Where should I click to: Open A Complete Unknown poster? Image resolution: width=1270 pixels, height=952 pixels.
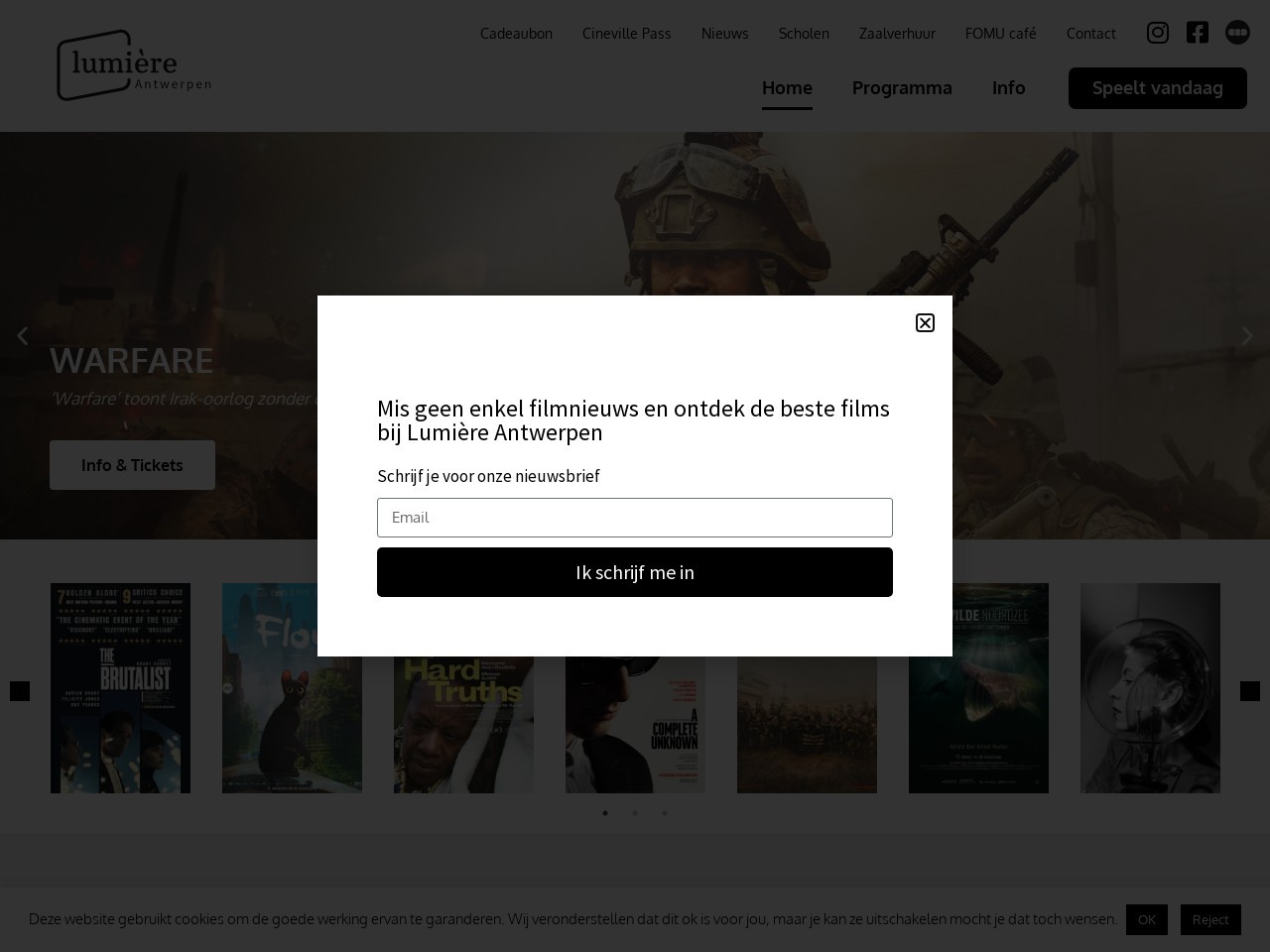point(635,724)
